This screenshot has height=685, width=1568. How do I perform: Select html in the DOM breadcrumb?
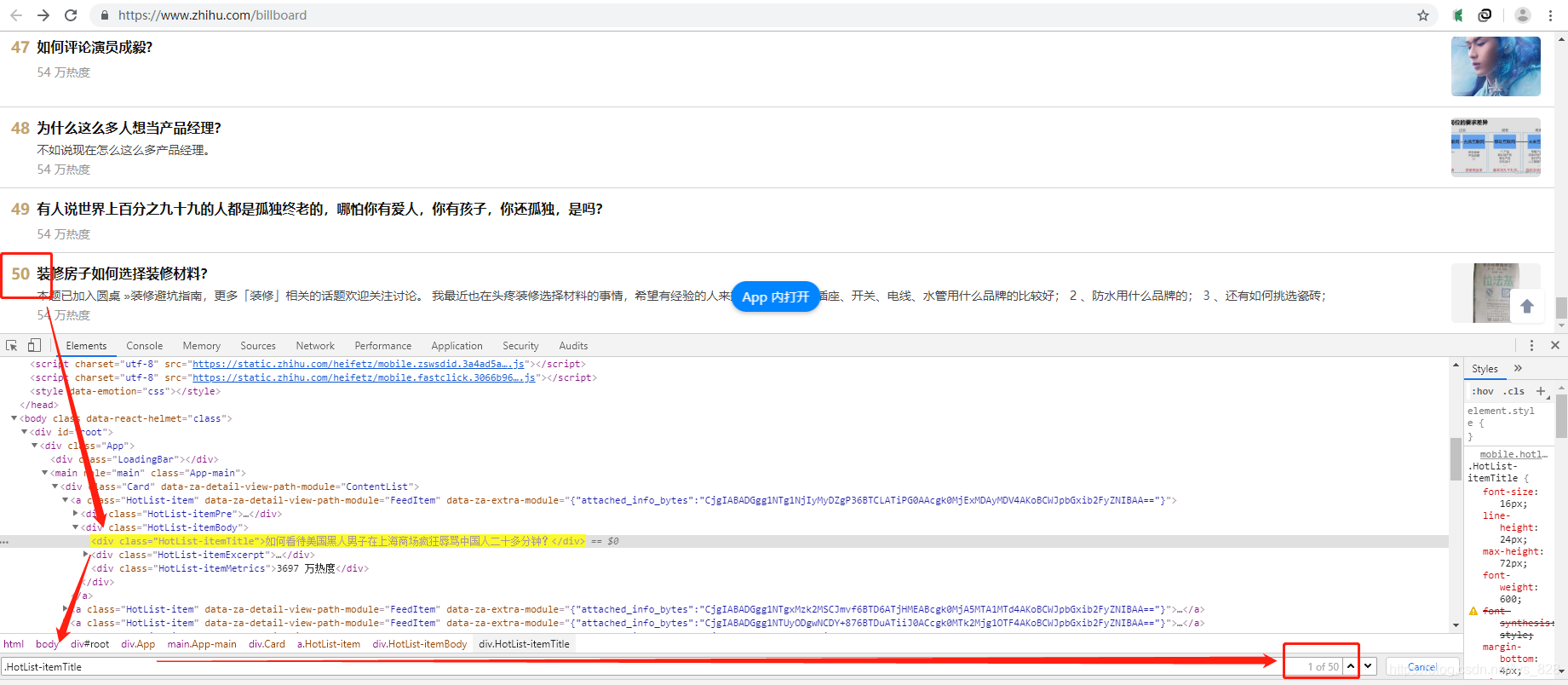click(x=14, y=644)
